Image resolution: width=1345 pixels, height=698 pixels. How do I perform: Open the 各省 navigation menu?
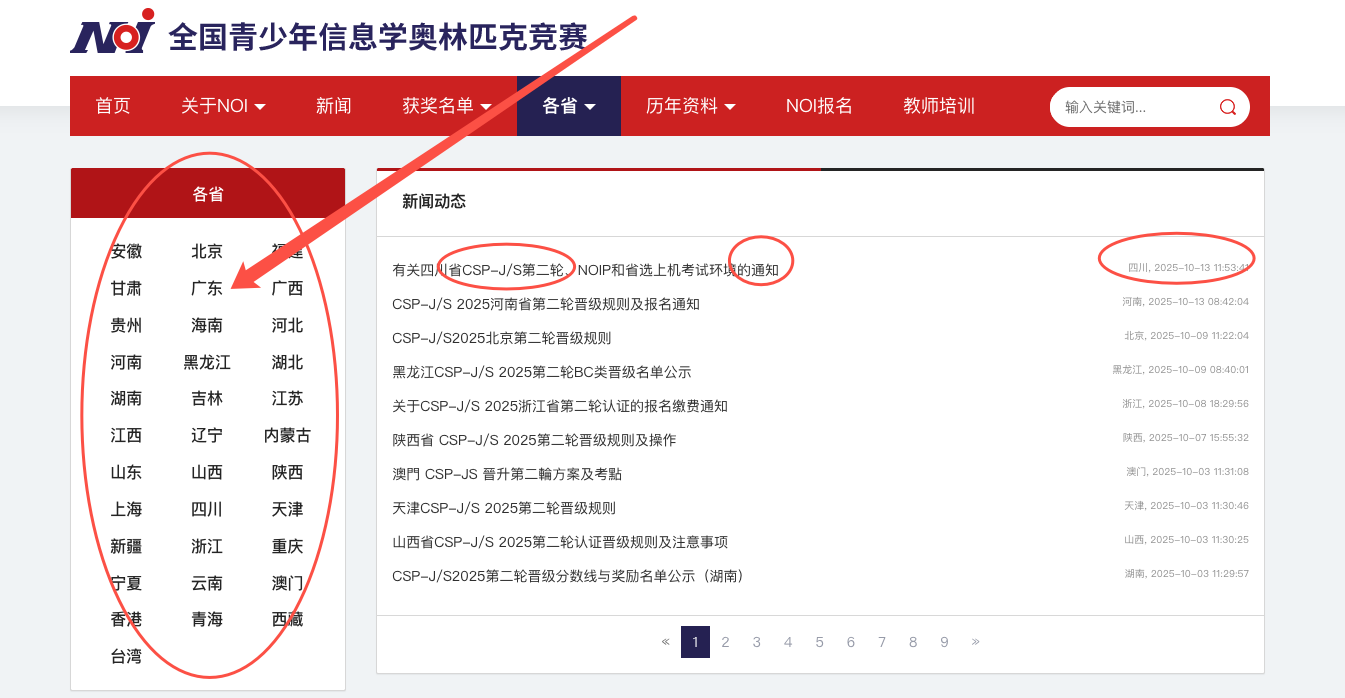tap(568, 106)
